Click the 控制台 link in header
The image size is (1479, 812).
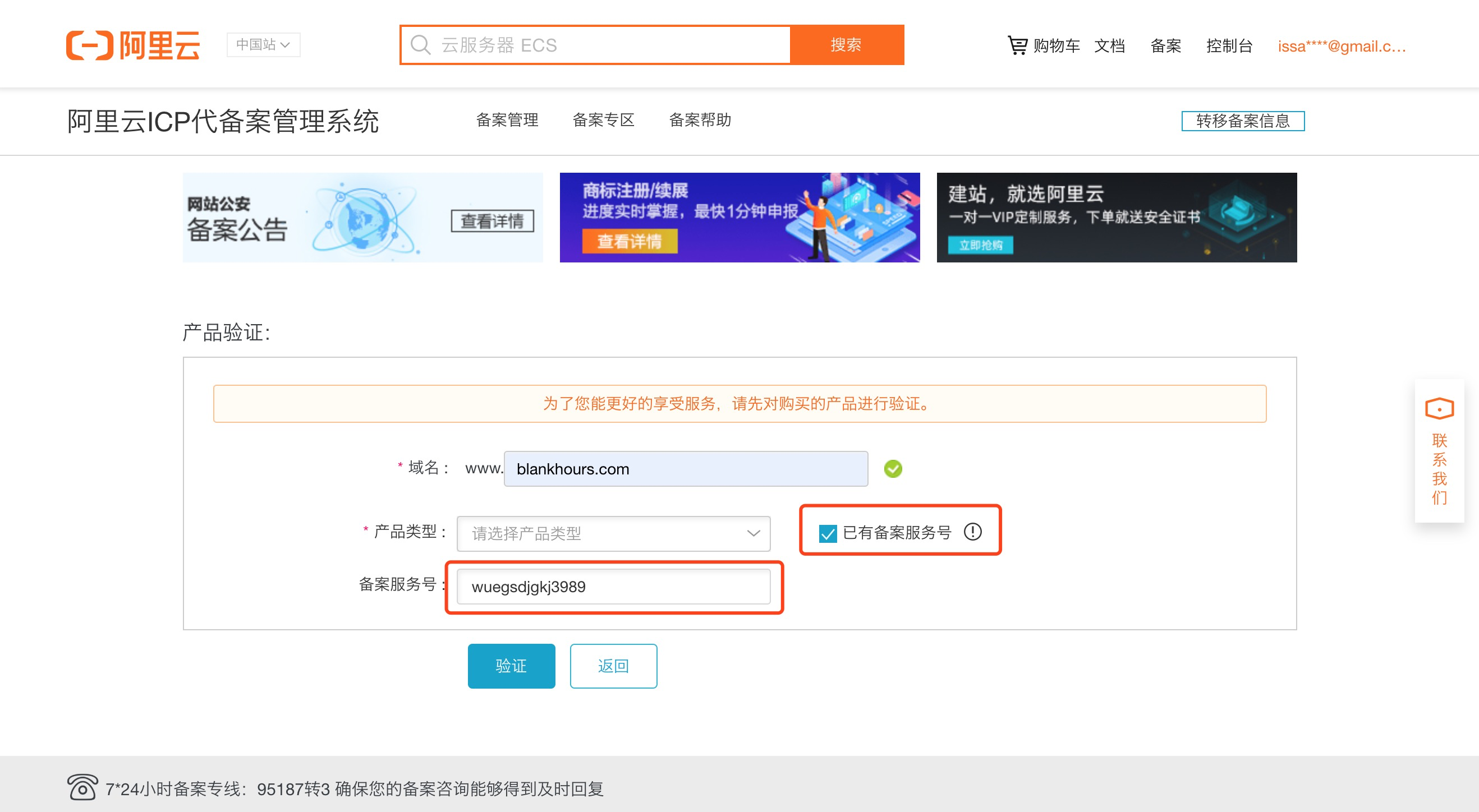click(x=1229, y=46)
